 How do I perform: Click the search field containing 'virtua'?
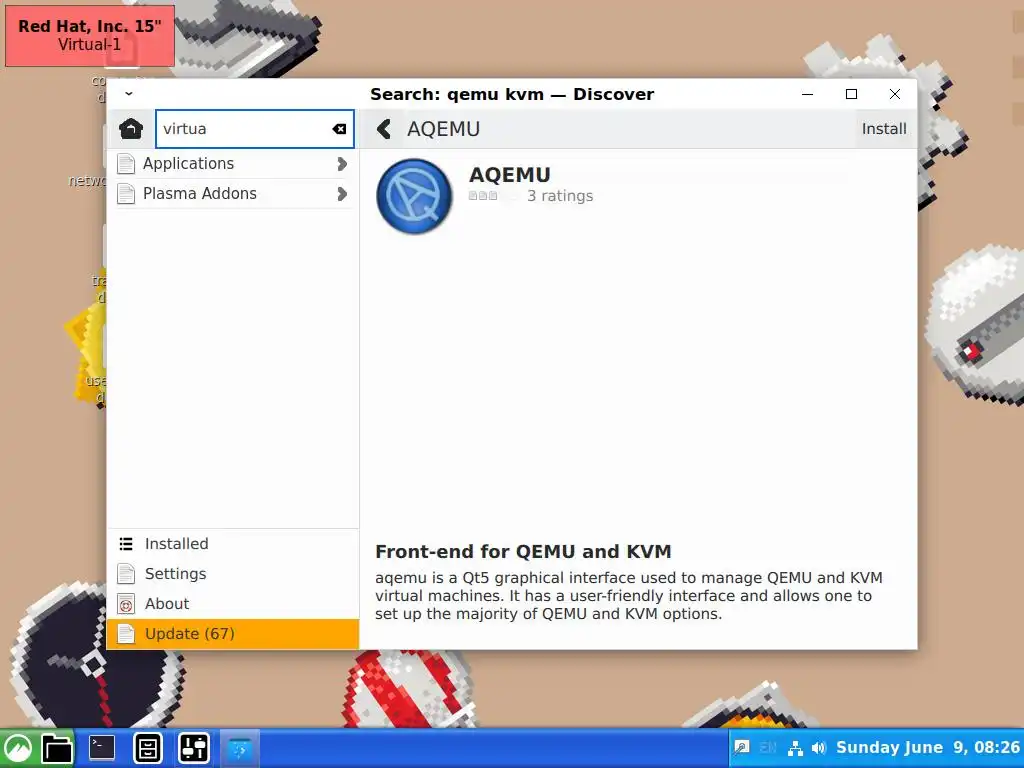255,129
